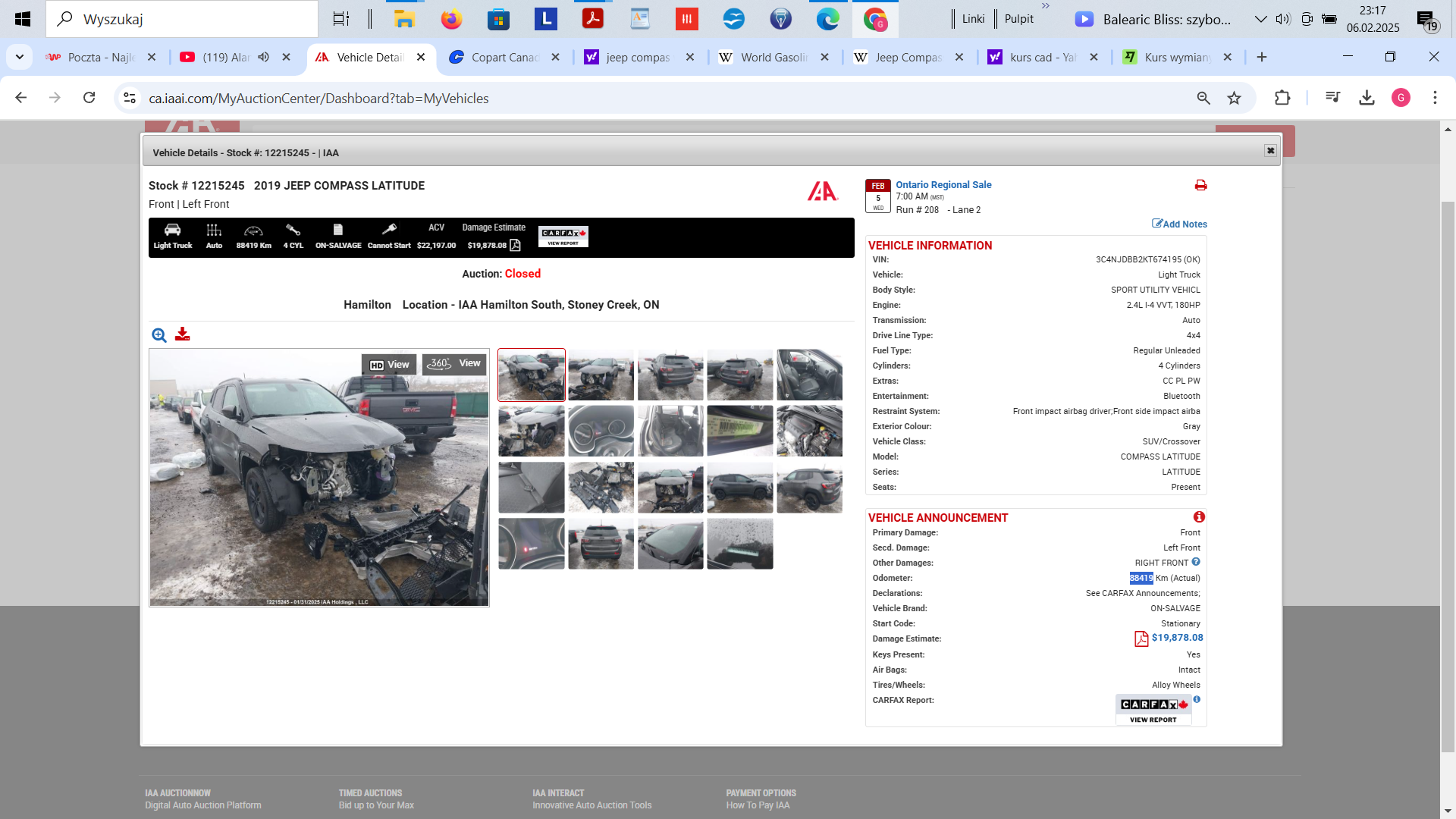
Task: Bookmark this page with the star icon
Action: coord(1235,98)
